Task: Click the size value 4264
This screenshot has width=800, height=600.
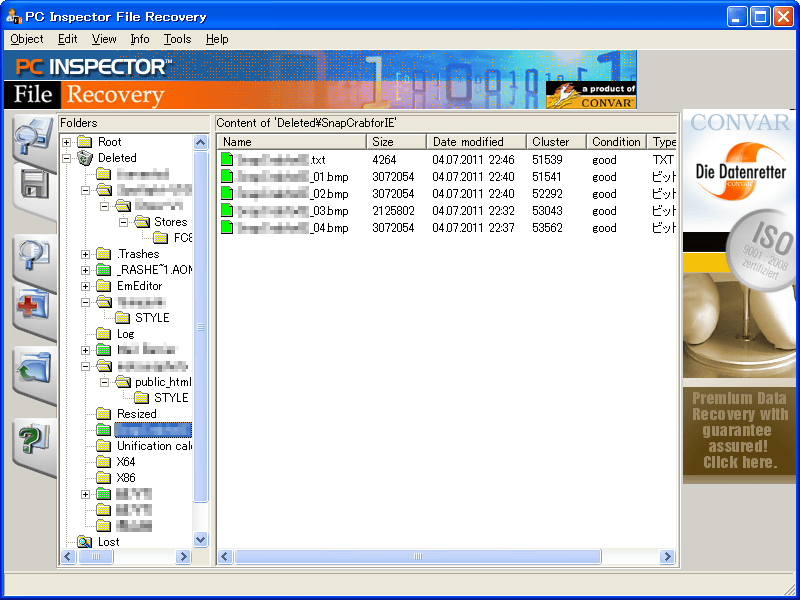Action: coord(384,160)
